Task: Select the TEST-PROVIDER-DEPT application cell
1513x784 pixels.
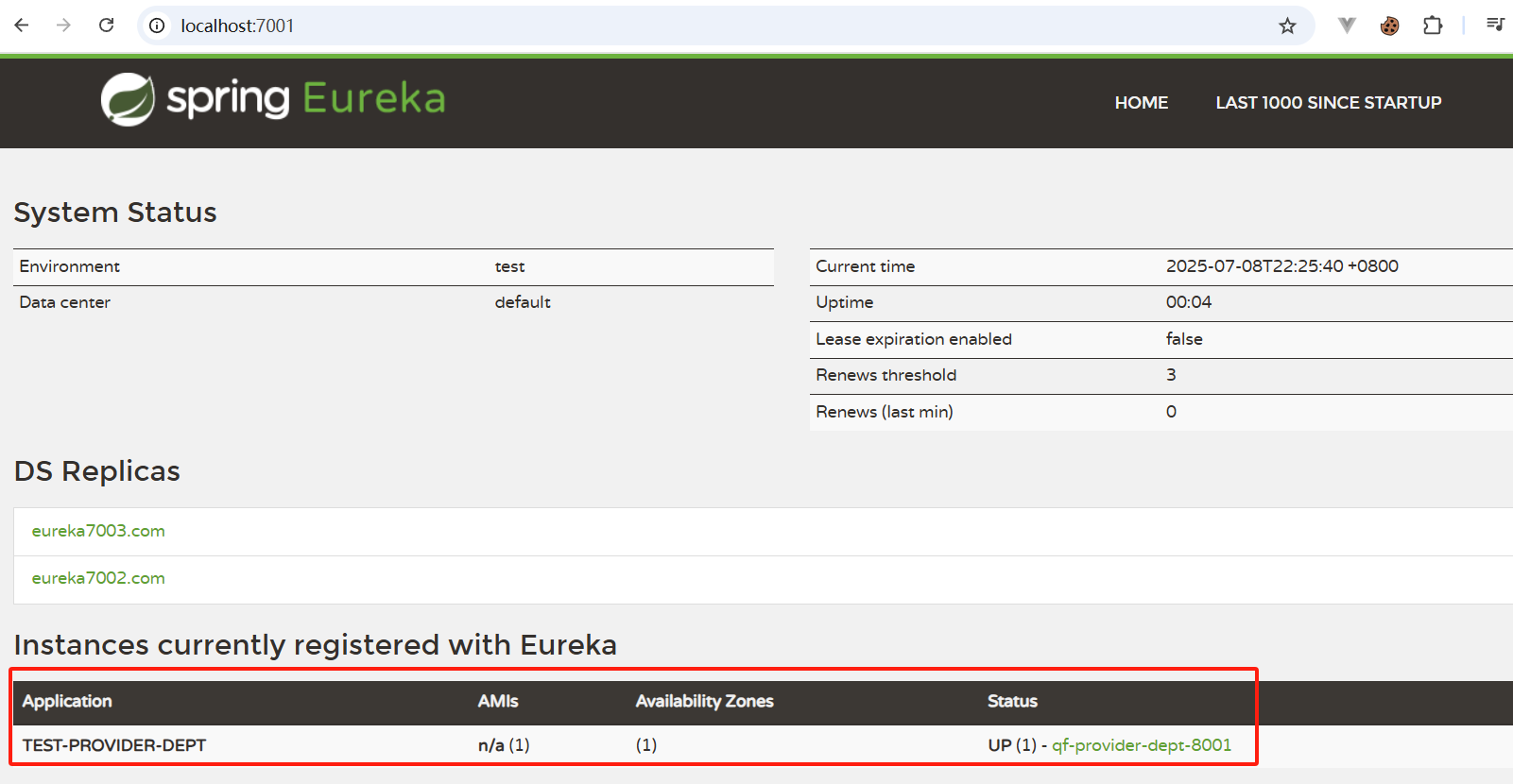Action: pyautogui.click(x=114, y=745)
